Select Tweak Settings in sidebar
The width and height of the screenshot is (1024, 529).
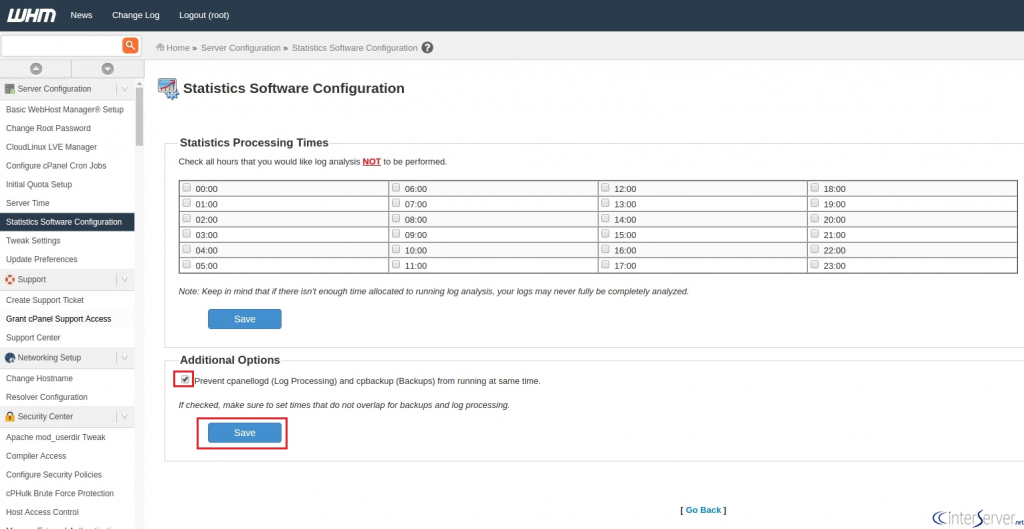[33, 241]
